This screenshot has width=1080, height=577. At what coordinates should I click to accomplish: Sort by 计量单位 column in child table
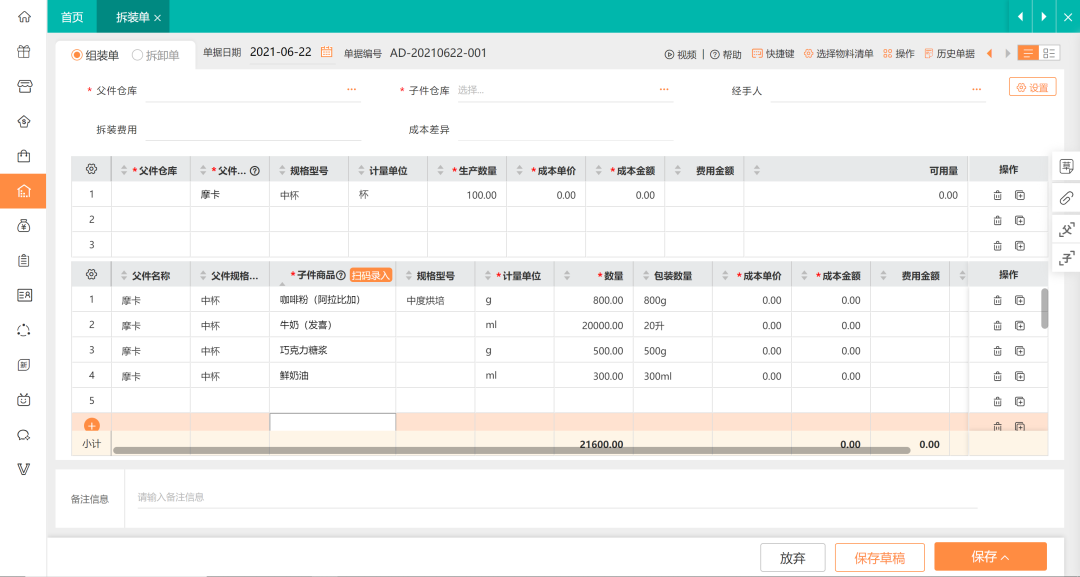click(x=488, y=275)
